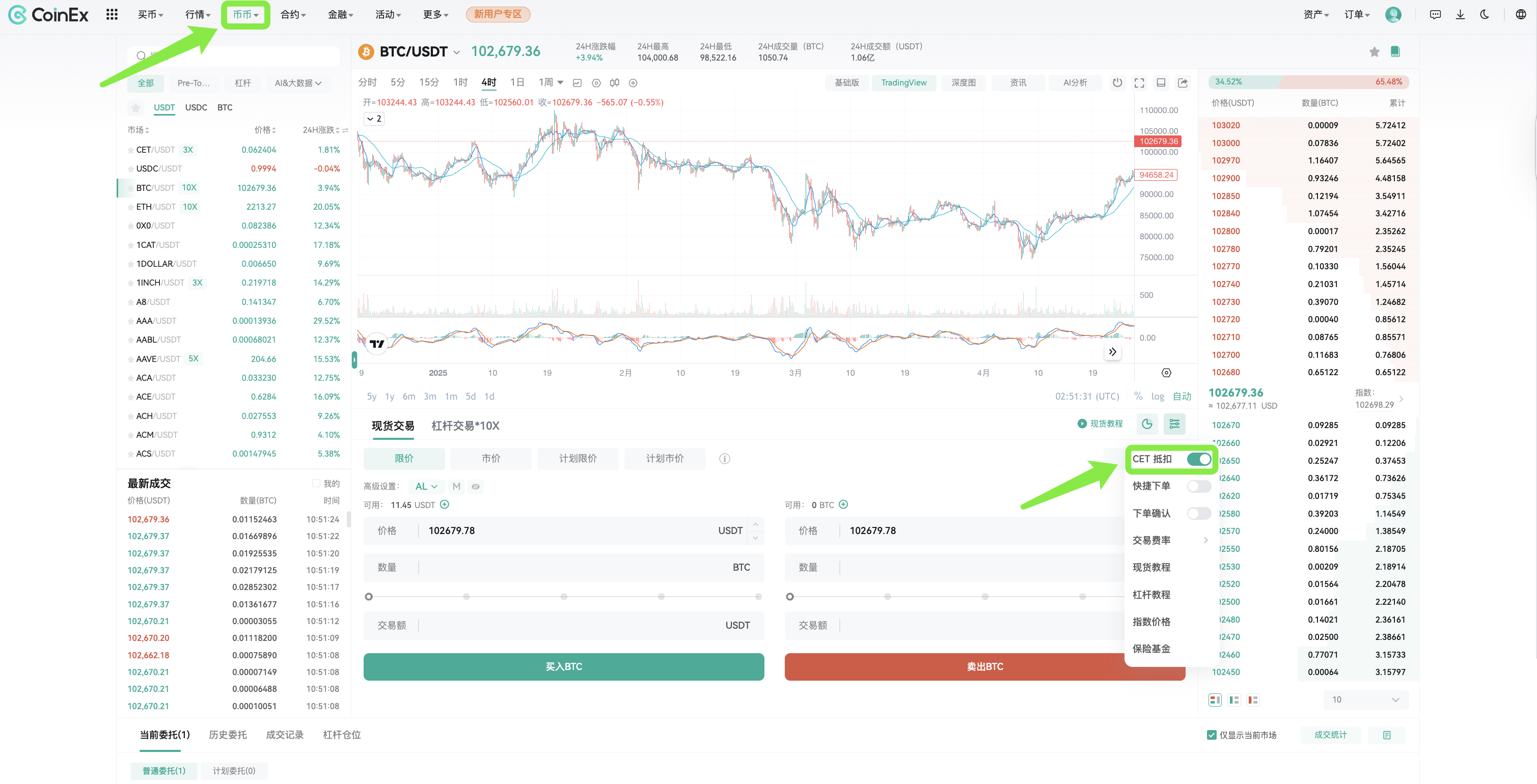The image size is (1537, 784).
Task: Check the 我的 trades checkbox
Action: pos(316,483)
